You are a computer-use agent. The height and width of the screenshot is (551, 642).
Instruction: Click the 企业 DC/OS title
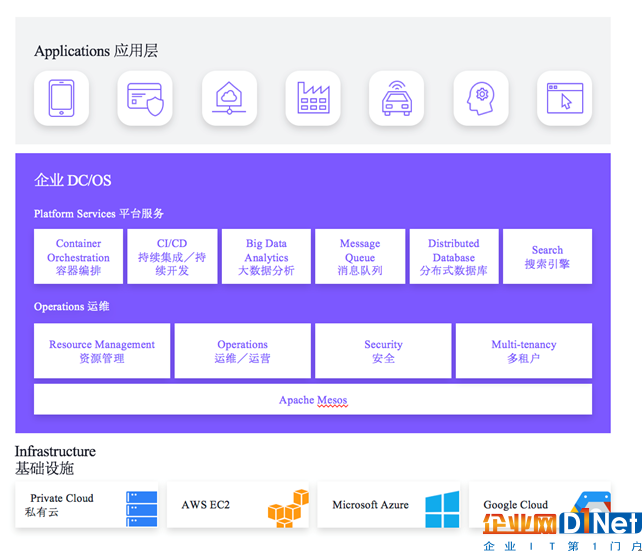pyautogui.click(x=72, y=180)
